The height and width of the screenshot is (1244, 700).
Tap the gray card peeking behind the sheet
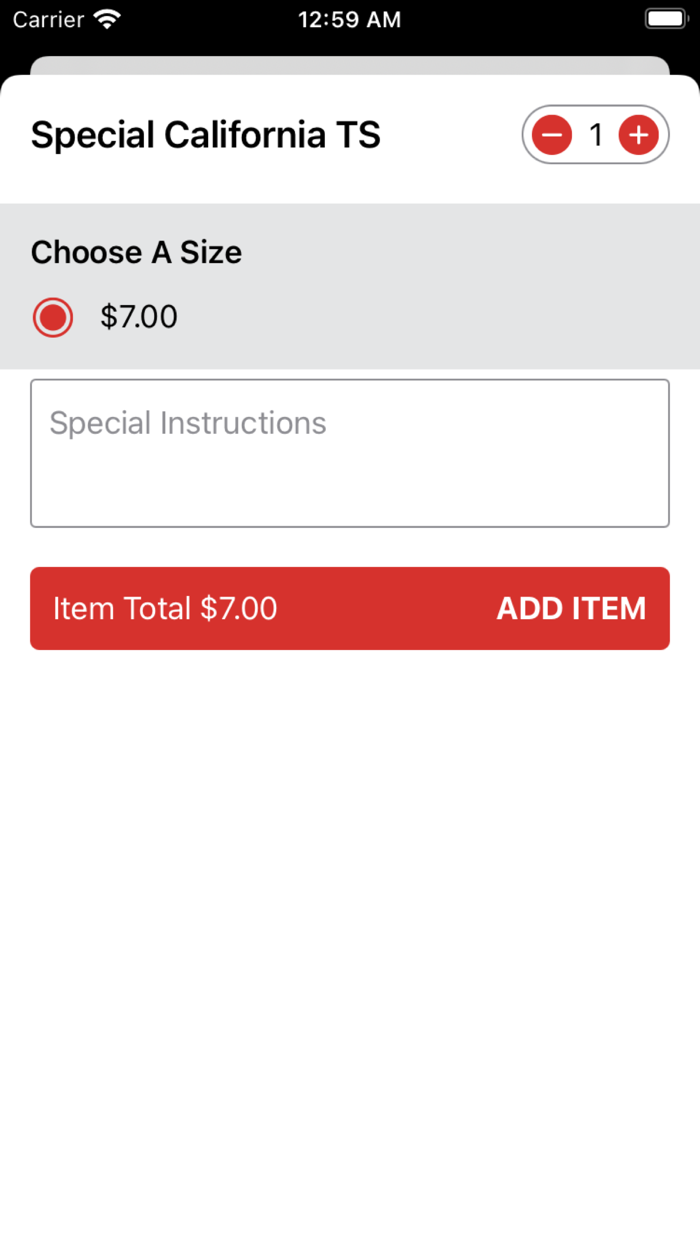[x=350, y=65]
